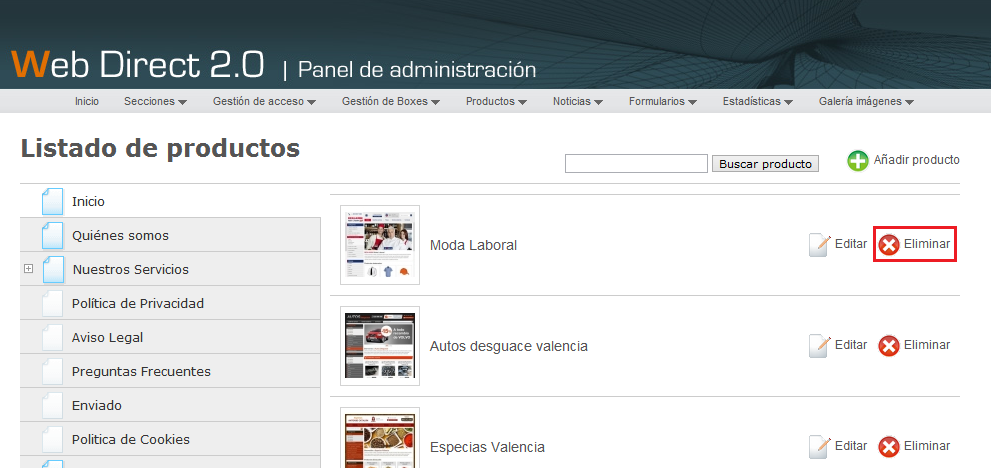Click the Editar pencil icon for Moda Laboral

point(820,245)
